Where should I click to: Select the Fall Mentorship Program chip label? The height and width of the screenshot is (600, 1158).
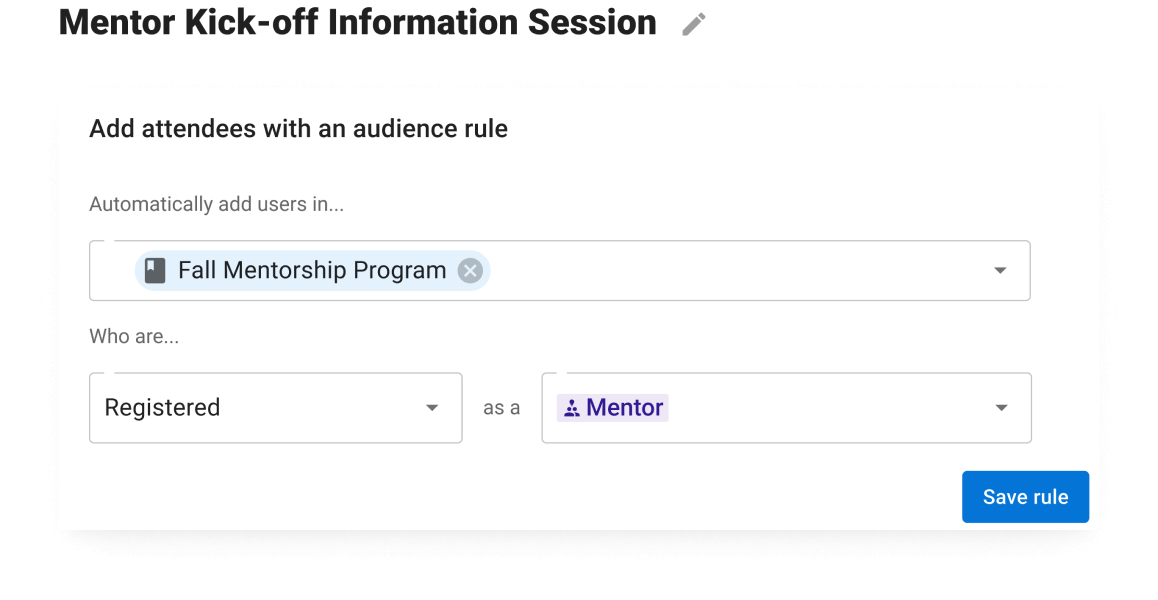pyautogui.click(x=312, y=270)
